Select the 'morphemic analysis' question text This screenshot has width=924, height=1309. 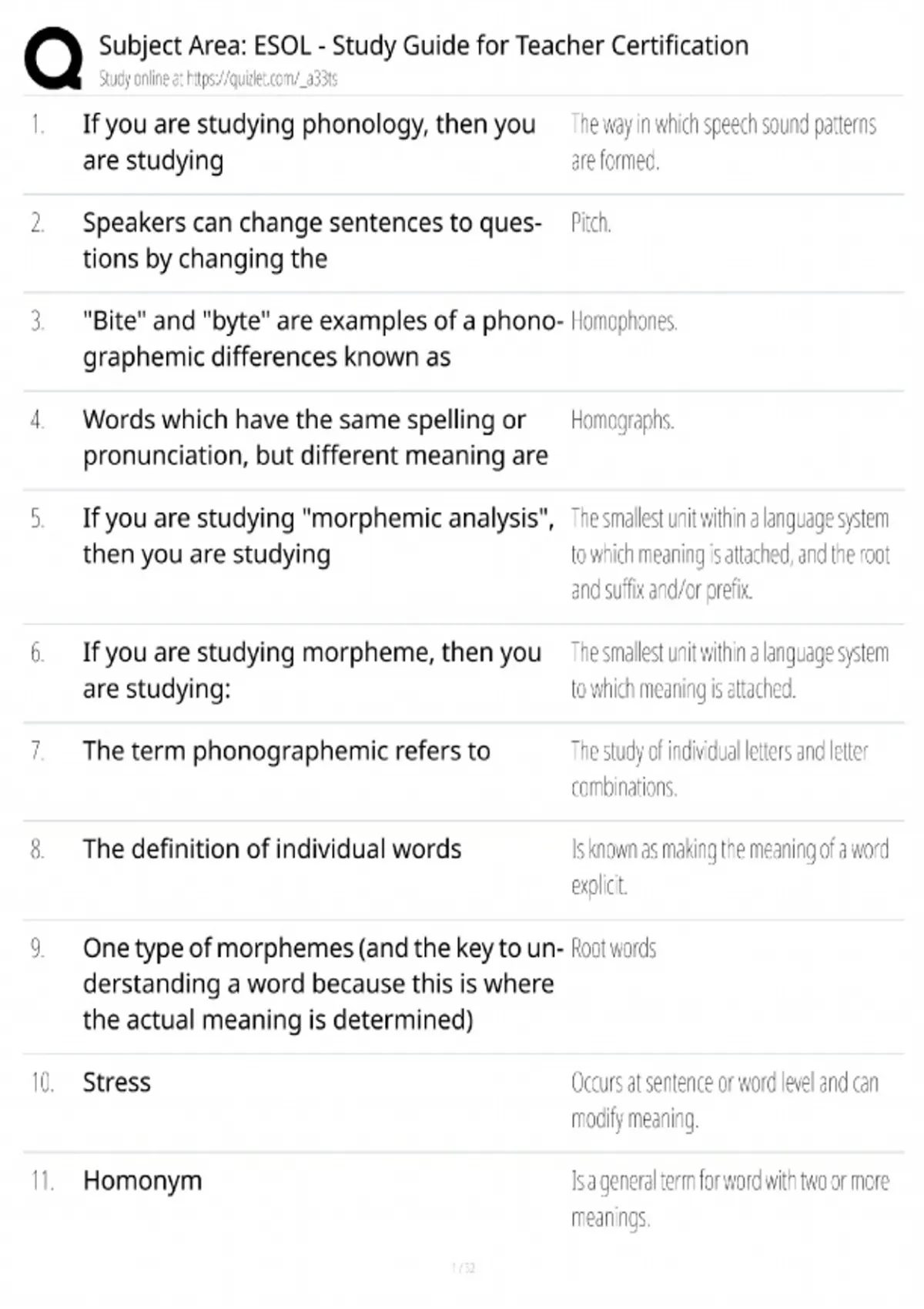coord(318,536)
